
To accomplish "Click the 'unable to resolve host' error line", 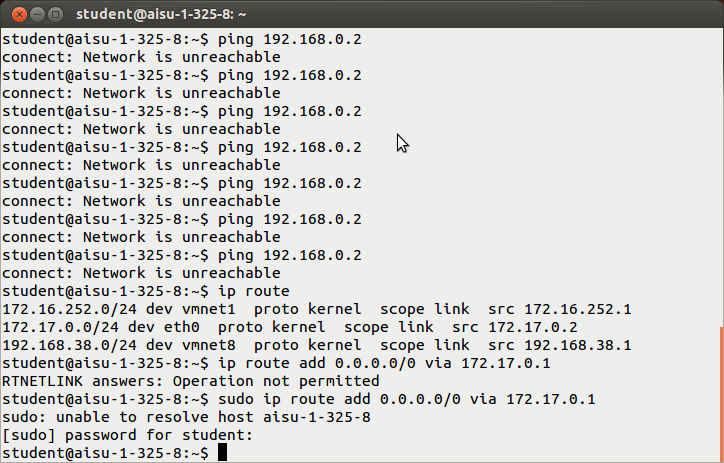I will point(186,417).
